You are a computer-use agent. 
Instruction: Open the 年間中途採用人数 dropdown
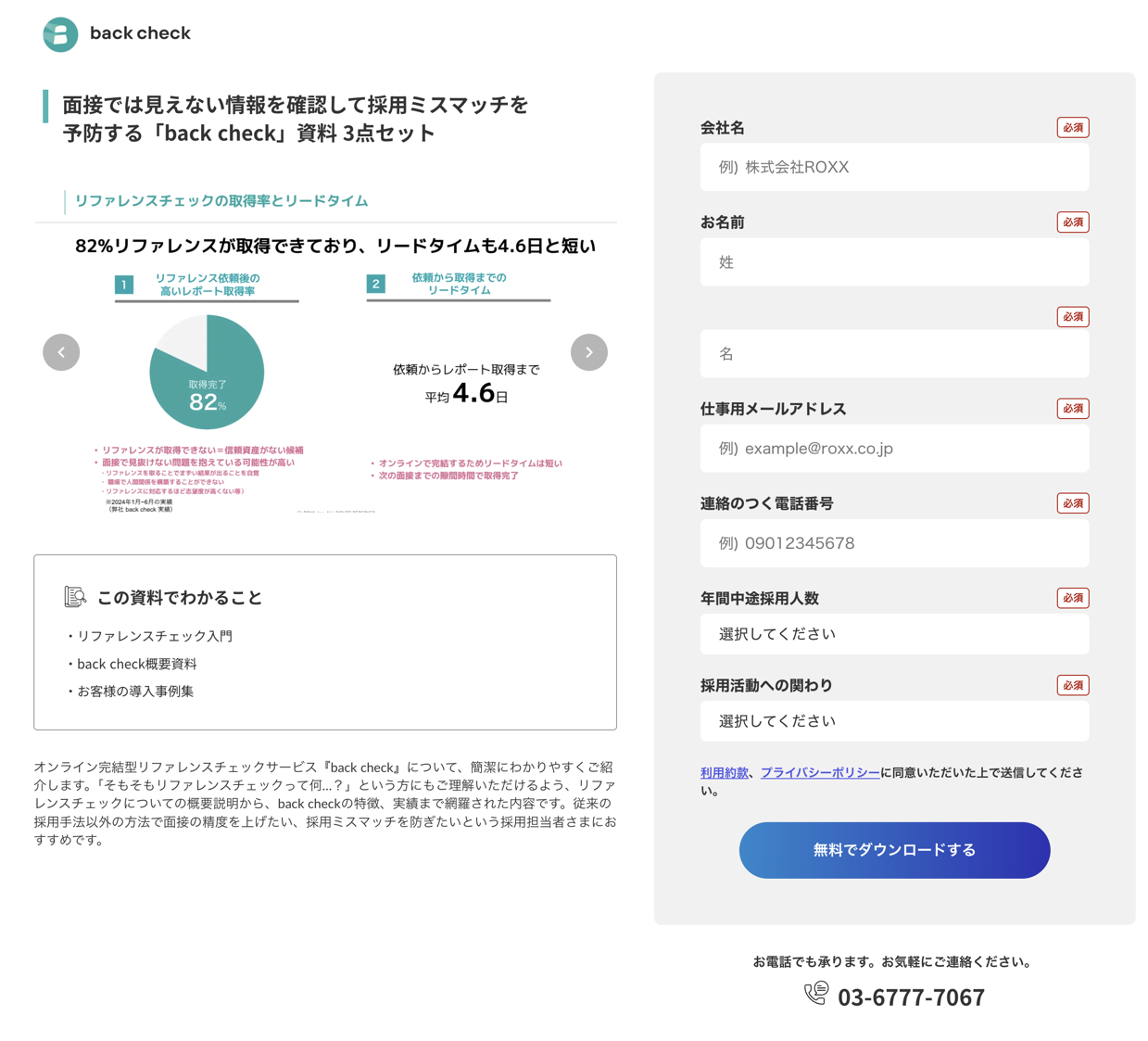(894, 634)
